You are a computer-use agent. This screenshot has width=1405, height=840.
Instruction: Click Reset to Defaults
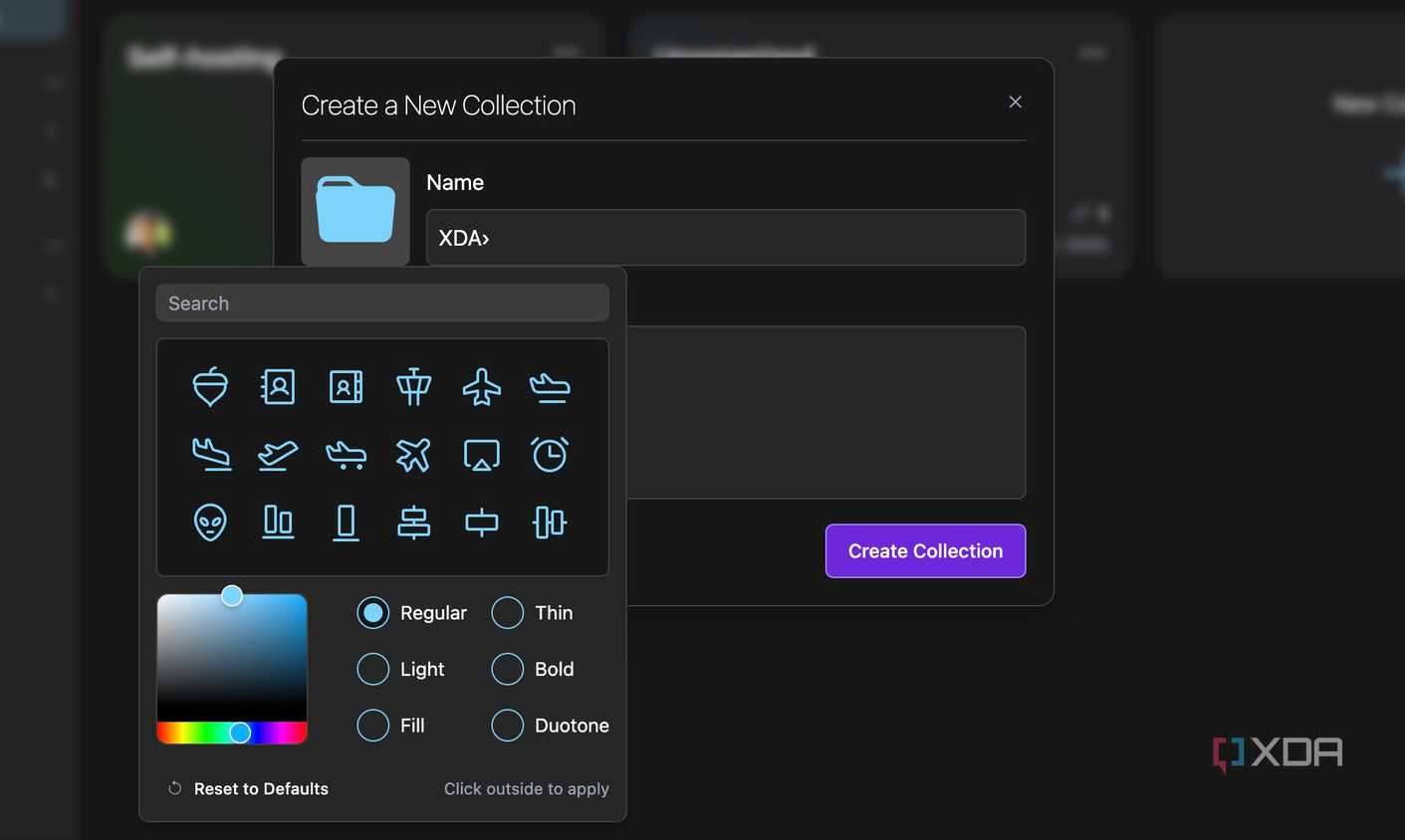(x=249, y=788)
